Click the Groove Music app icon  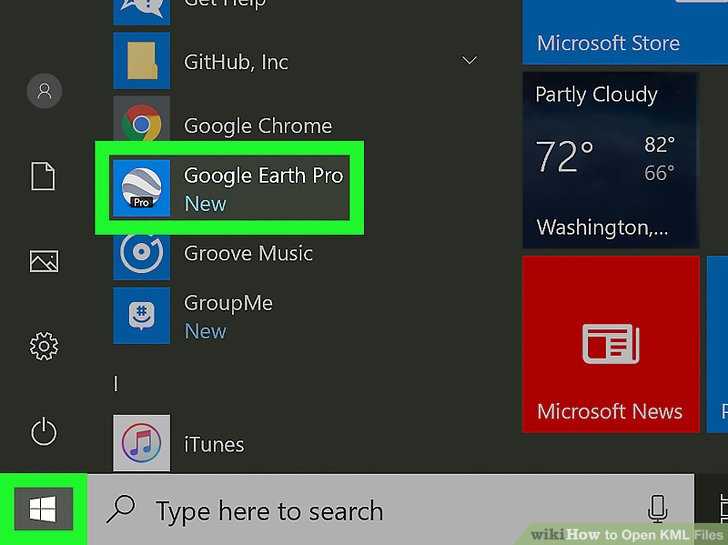[142, 255]
